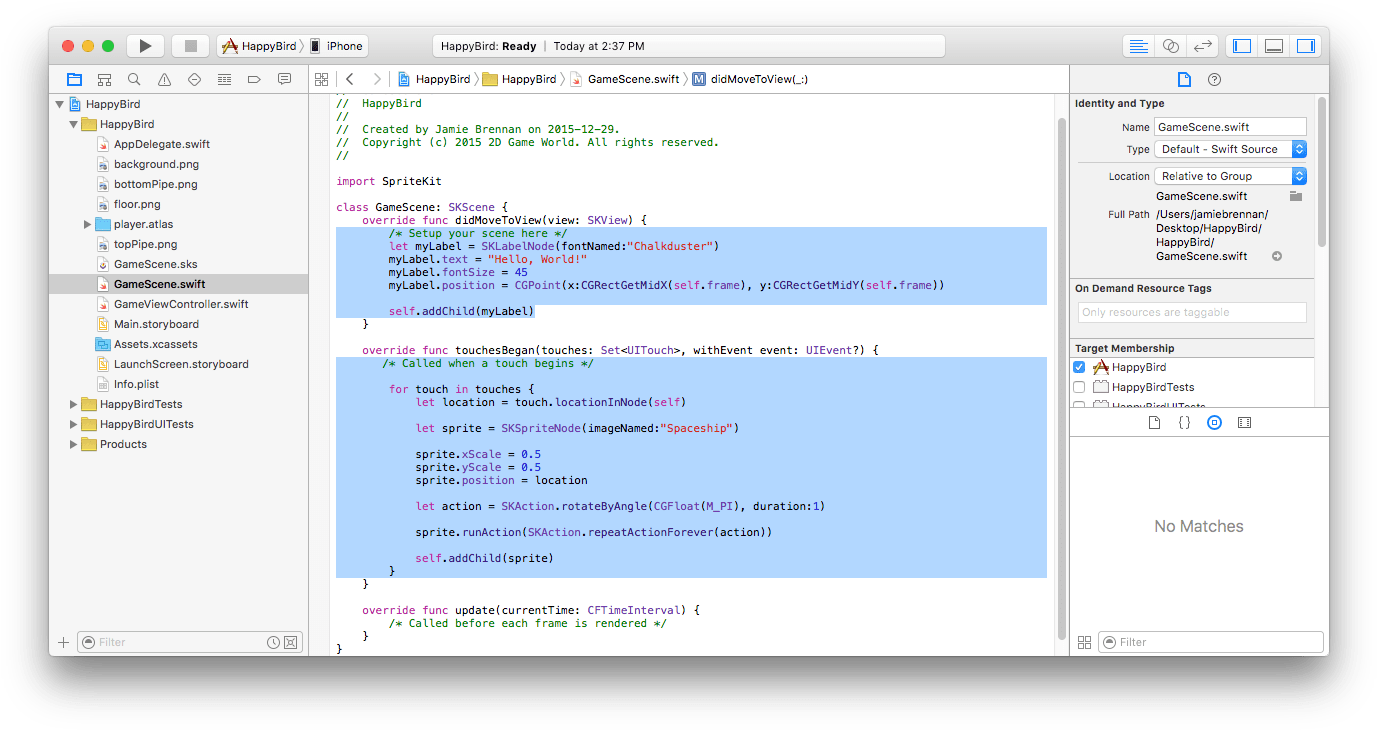Show the Version editor
Viewport: 1377px width, 730px height.
click(x=1203, y=46)
